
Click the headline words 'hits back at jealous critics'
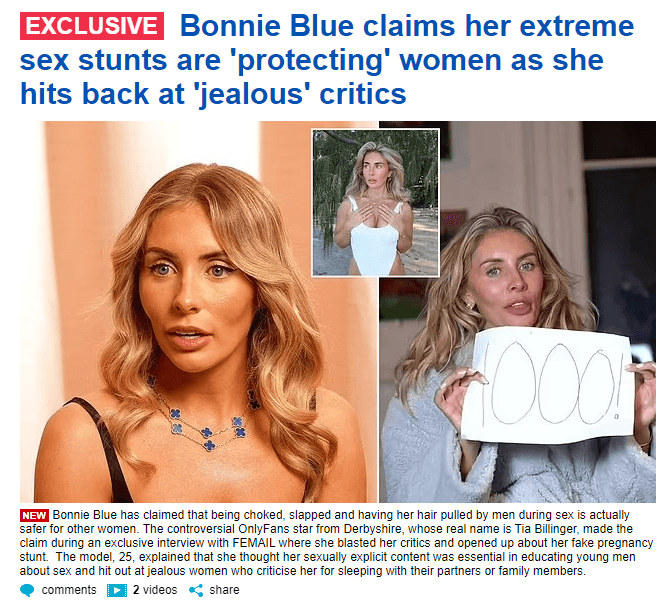tap(213, 93)
